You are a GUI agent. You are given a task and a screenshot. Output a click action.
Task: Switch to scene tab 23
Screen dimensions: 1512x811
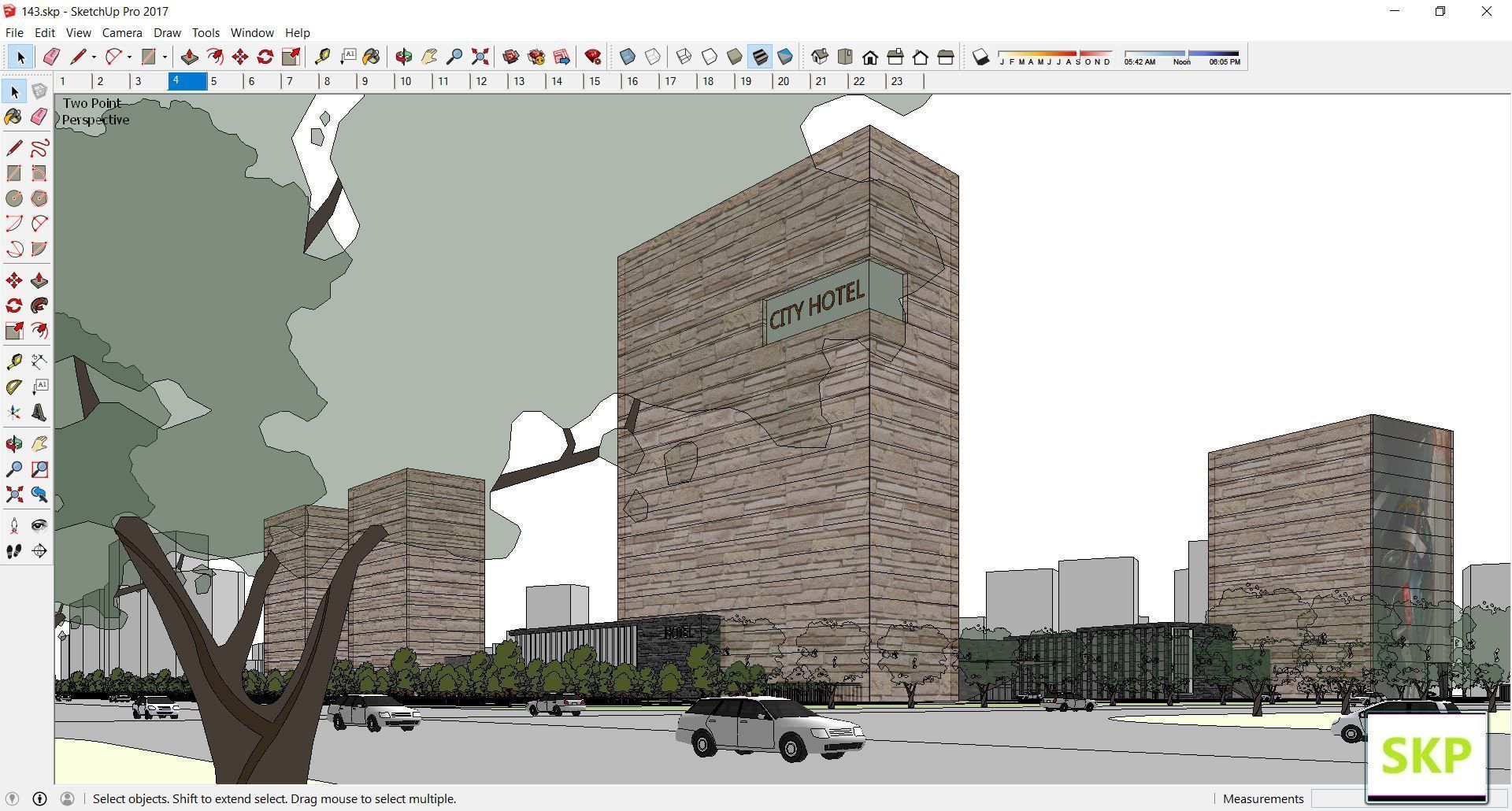(905, 81)
